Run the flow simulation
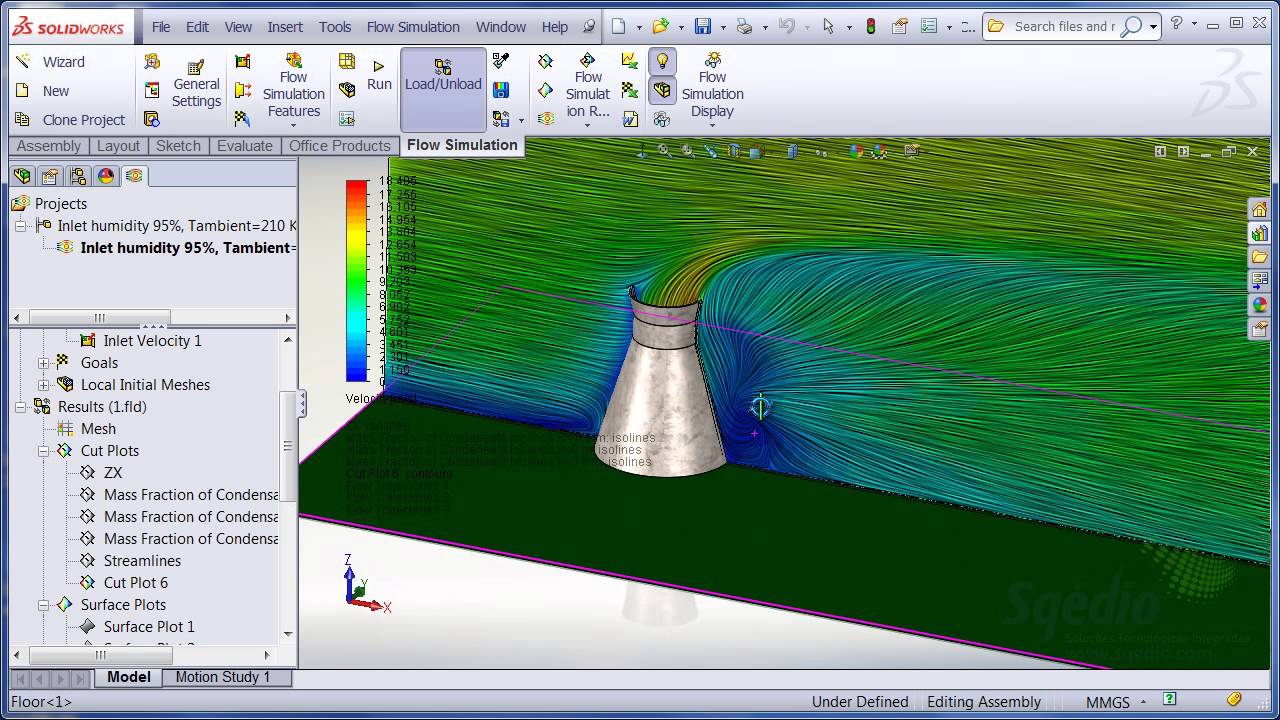Viewport: 1280px width, 720px height. 379,76
